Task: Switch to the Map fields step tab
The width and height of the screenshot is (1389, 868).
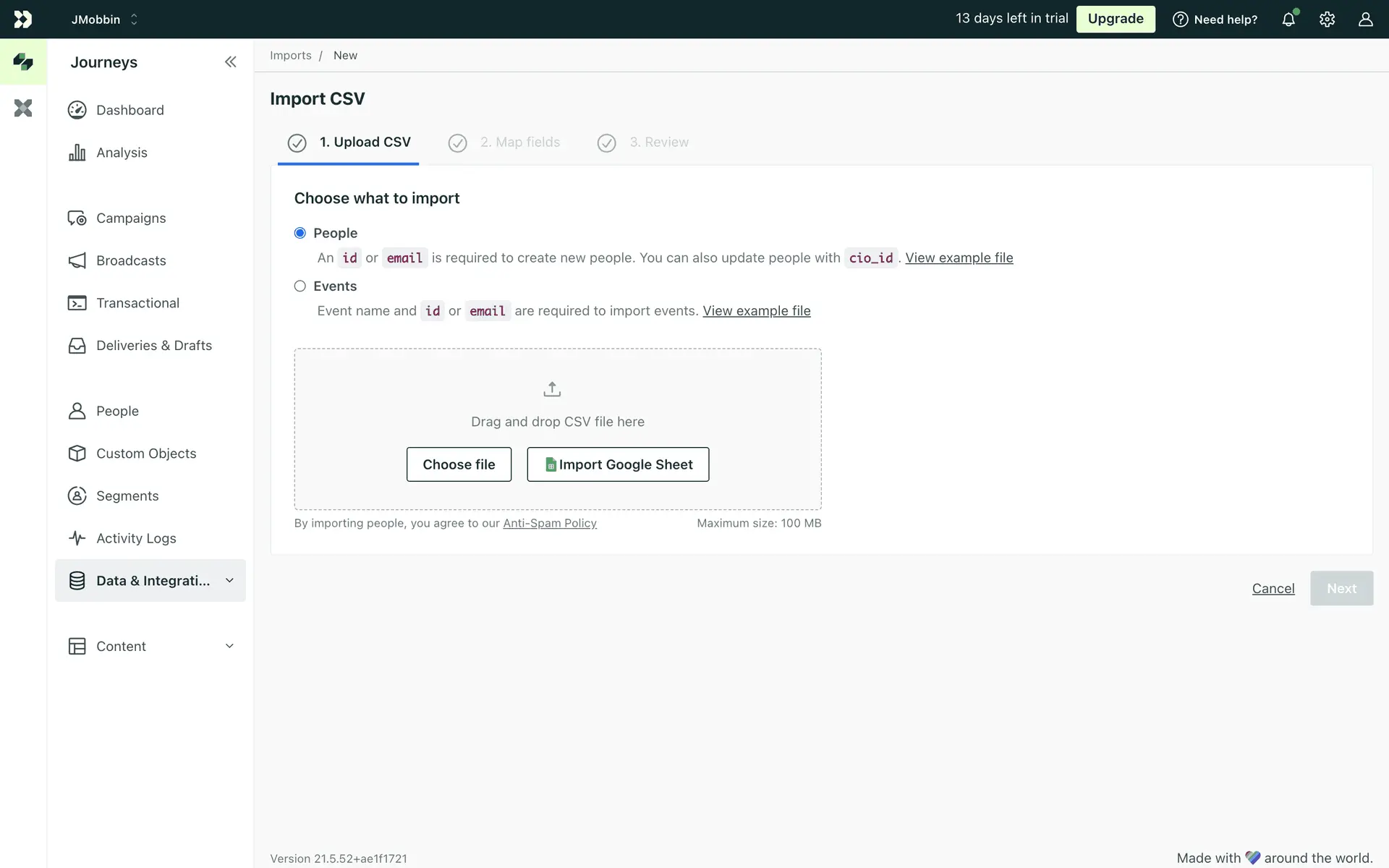Action: pyautogui.click(x=519, y=142)
